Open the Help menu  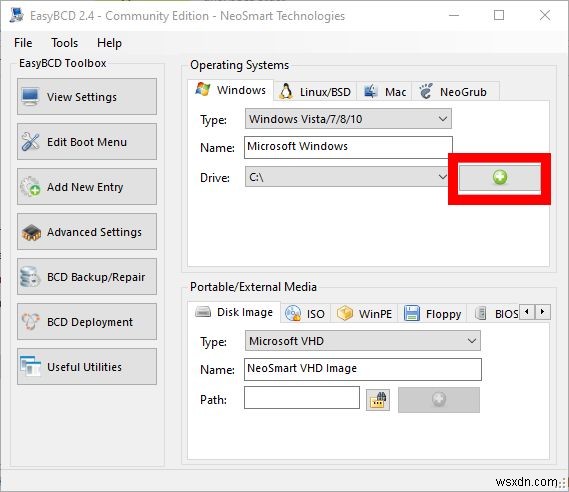[x=109, y=43]
